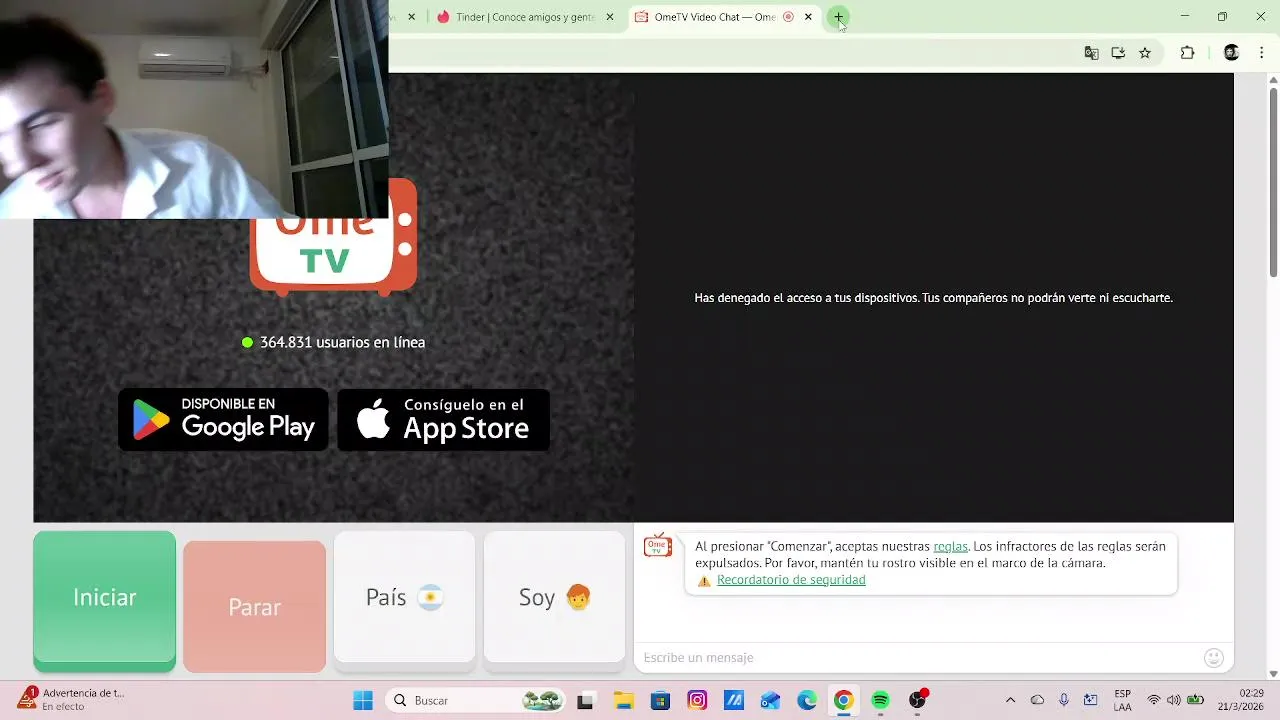Open the ESP LAA language switcher
The image size is (1280, 720).
(x=1123, y=700)
